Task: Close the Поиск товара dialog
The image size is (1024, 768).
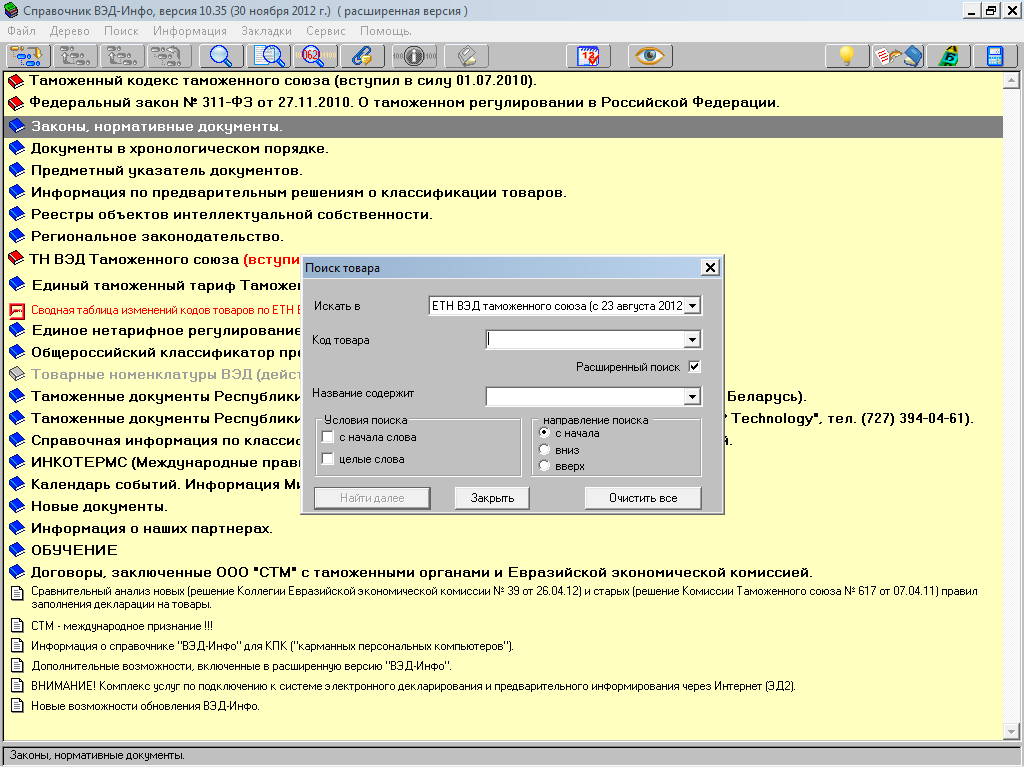Action: pyautogui.click(x=710, y=267)
